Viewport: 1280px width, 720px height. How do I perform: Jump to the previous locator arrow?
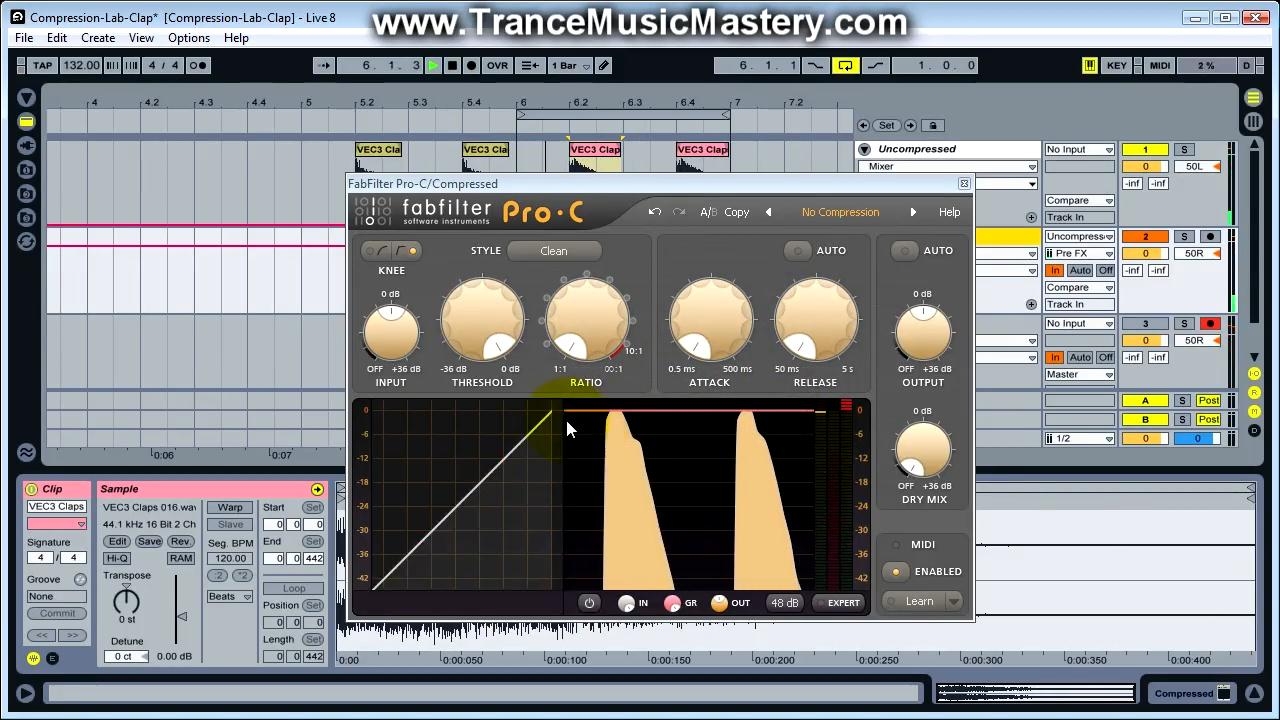[x=863, y=126]
